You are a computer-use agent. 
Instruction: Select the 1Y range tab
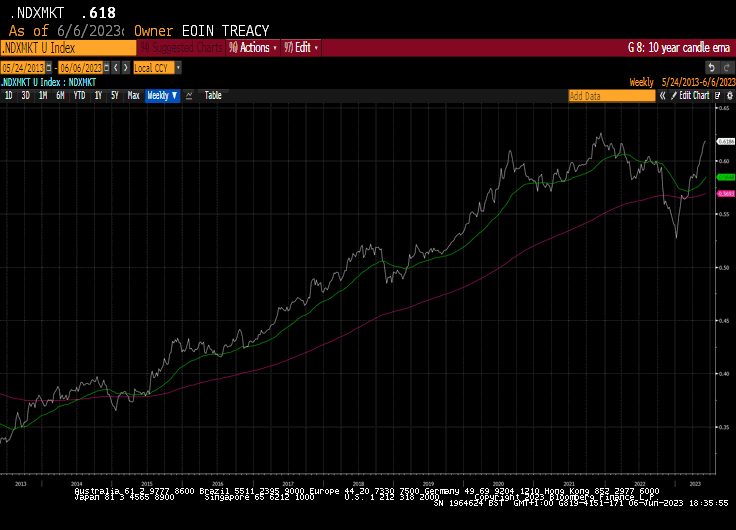98,96
